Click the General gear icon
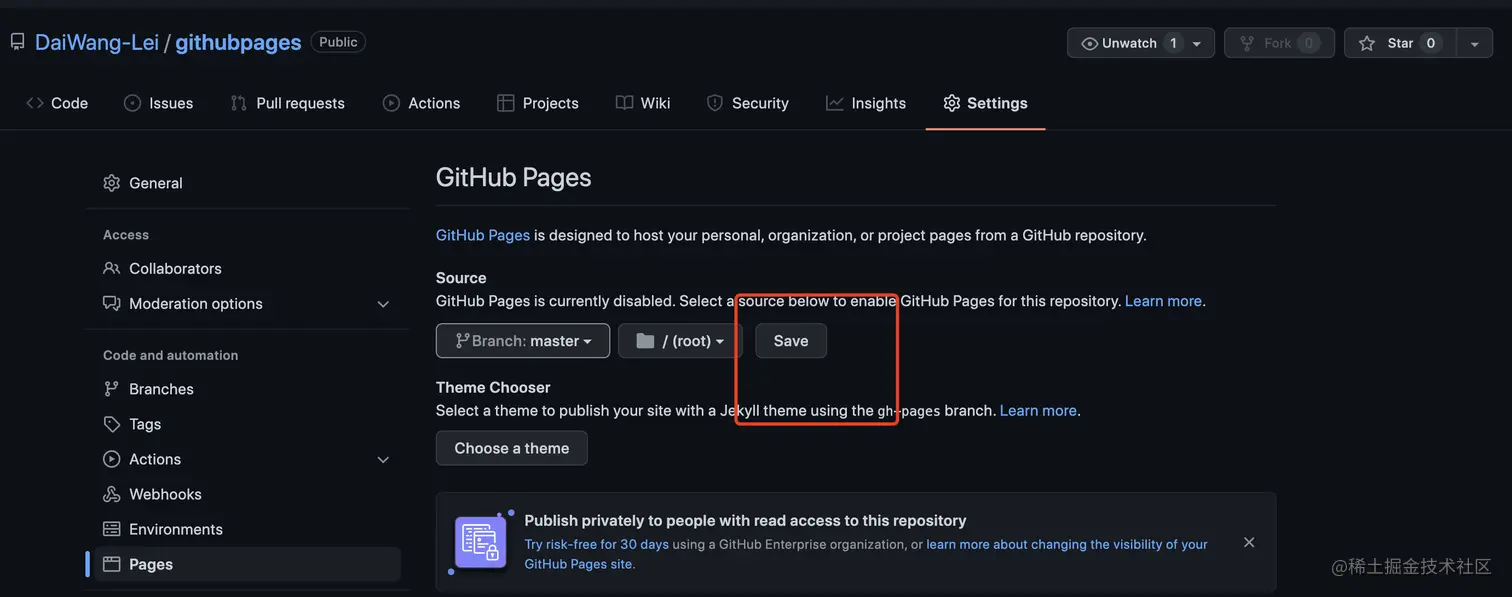Viewport: 1512px width, 597px height. click(111, 183)
